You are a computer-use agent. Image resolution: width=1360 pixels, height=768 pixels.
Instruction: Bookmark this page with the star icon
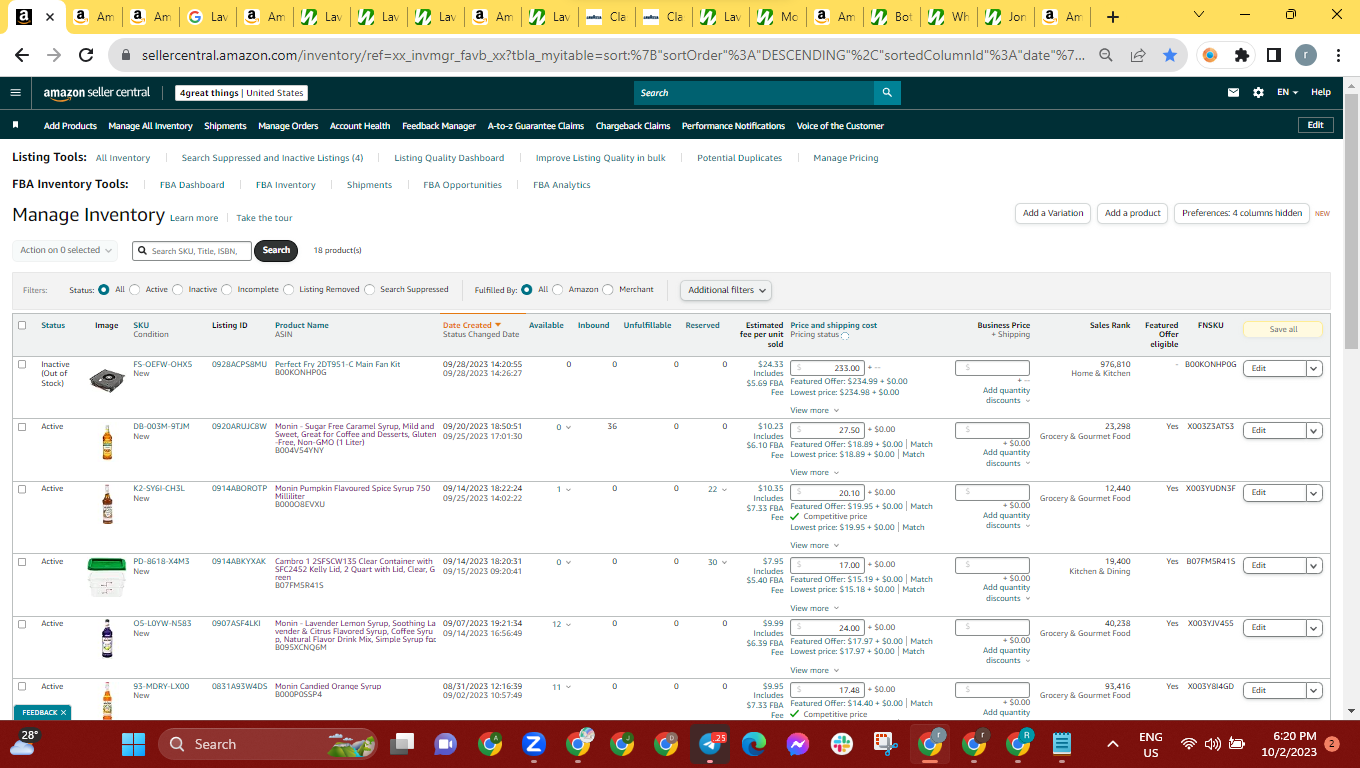1170,56
